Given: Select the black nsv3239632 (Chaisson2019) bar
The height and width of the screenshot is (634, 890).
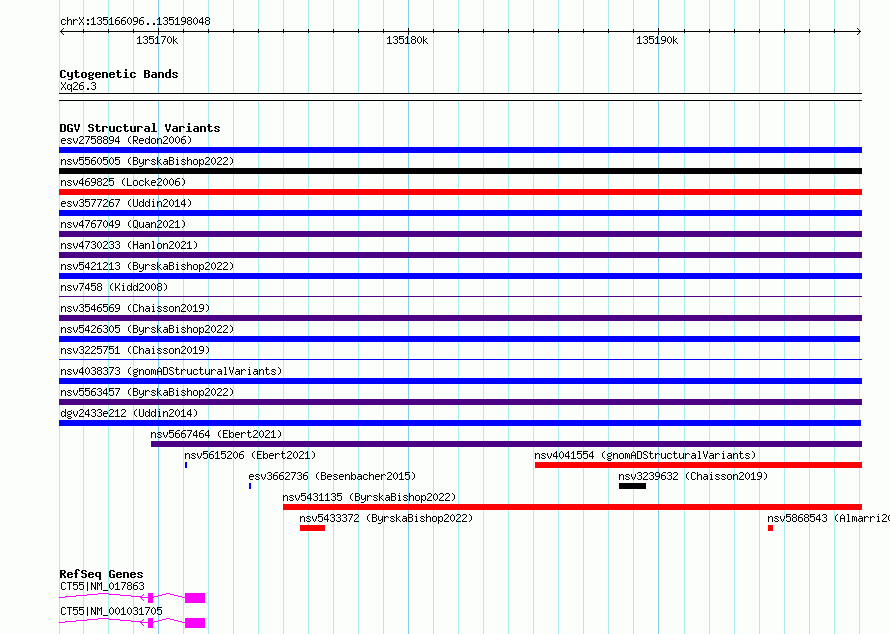Looking at the screenshot, I should tap(632, 486).
